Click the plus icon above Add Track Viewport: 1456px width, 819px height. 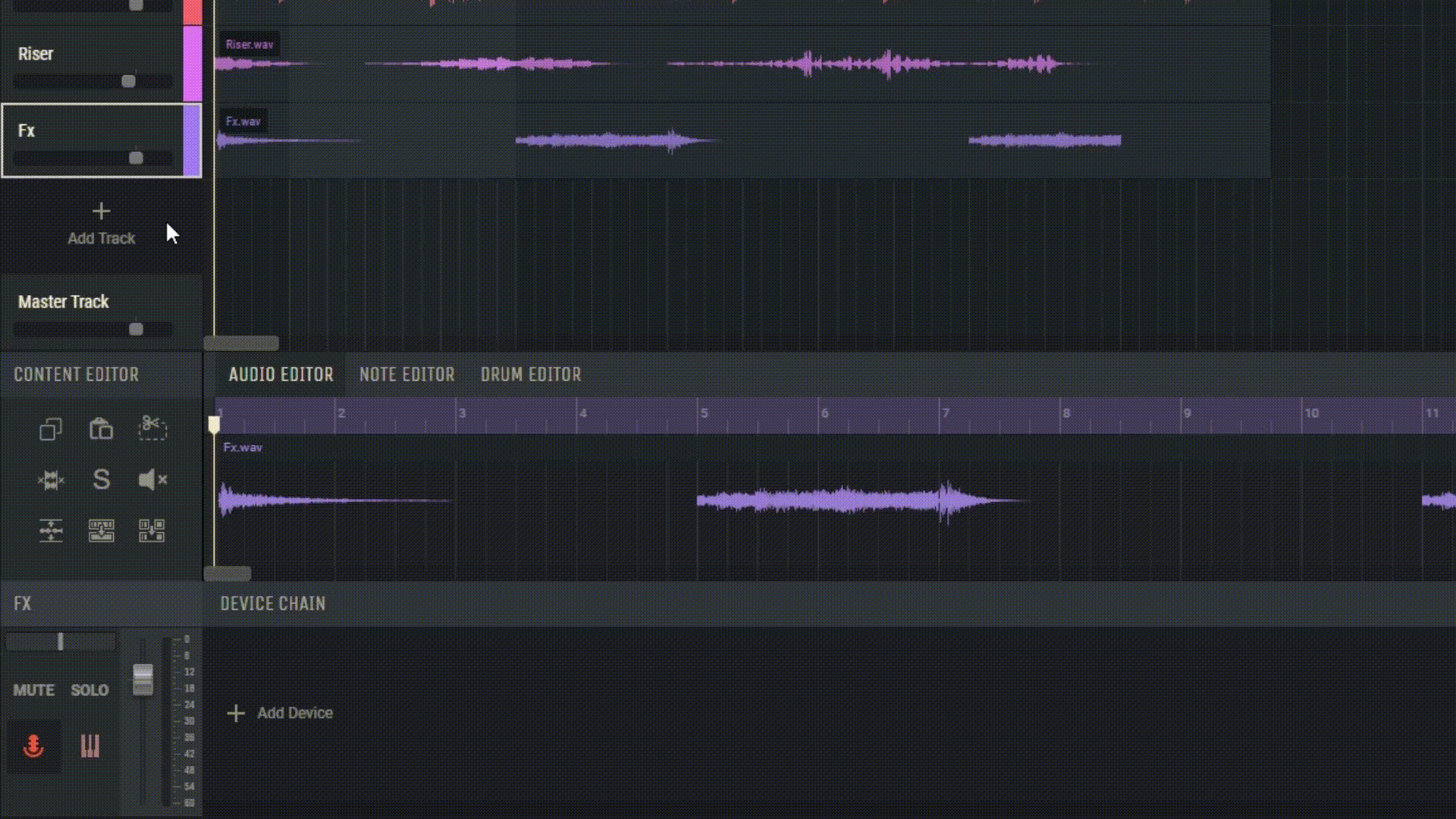coord(101,211)
